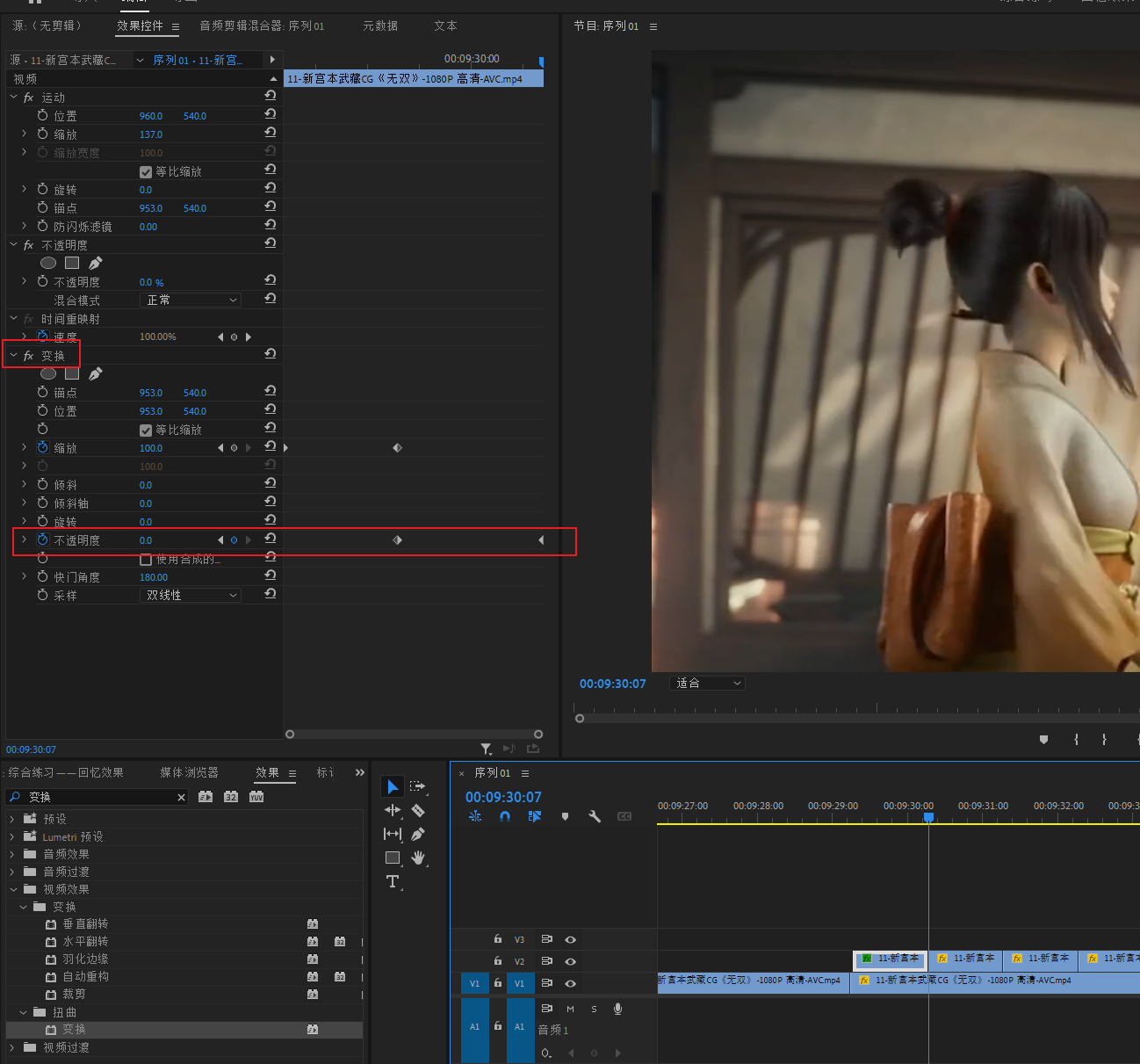Viewport: 1140px width, 1064px height.
Task: Expand the 视频过渡 folder in effects
Action: (x=12, y=1047)
